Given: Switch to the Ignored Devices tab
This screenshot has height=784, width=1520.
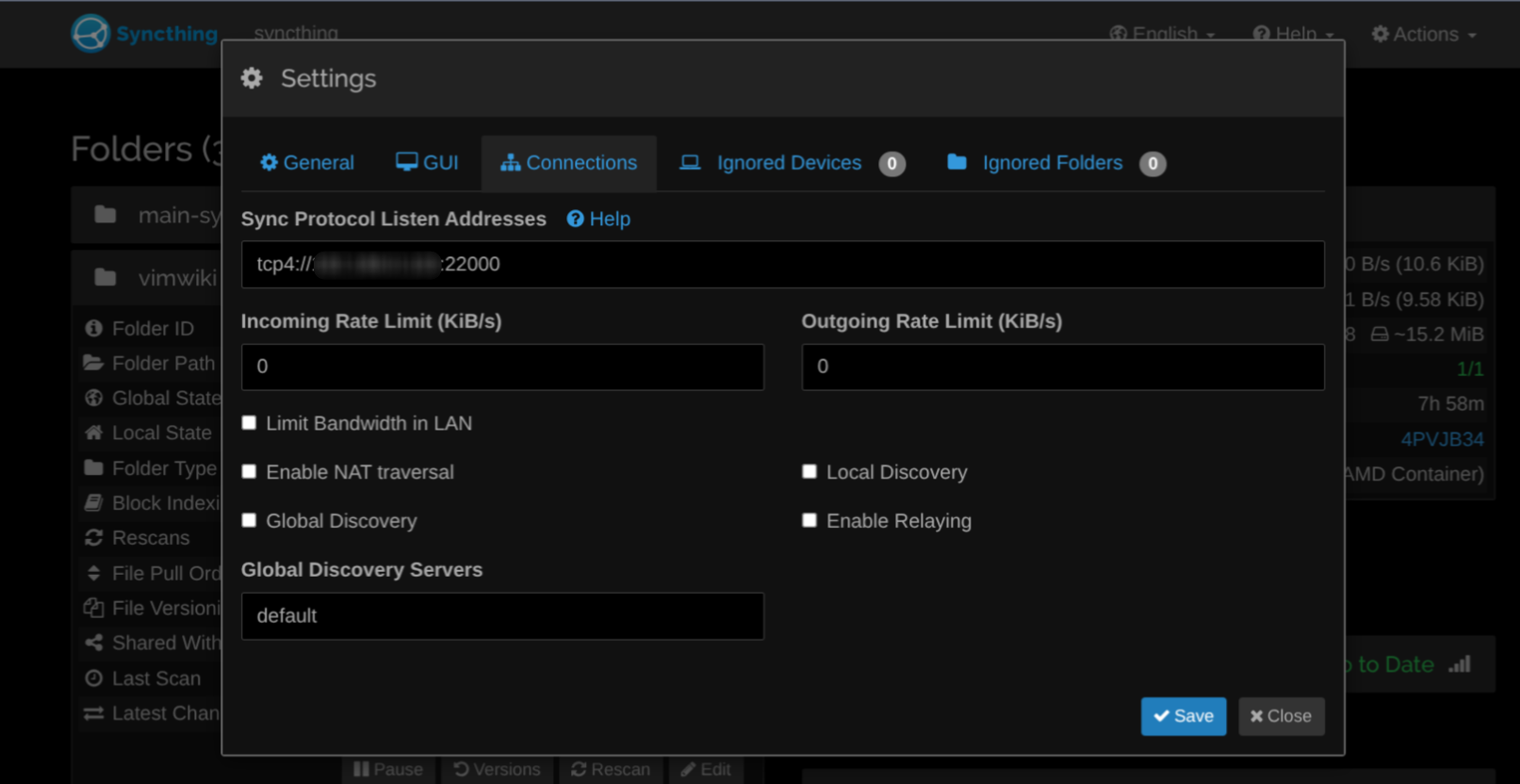Looking at the screenshot, I should (792, 163).
